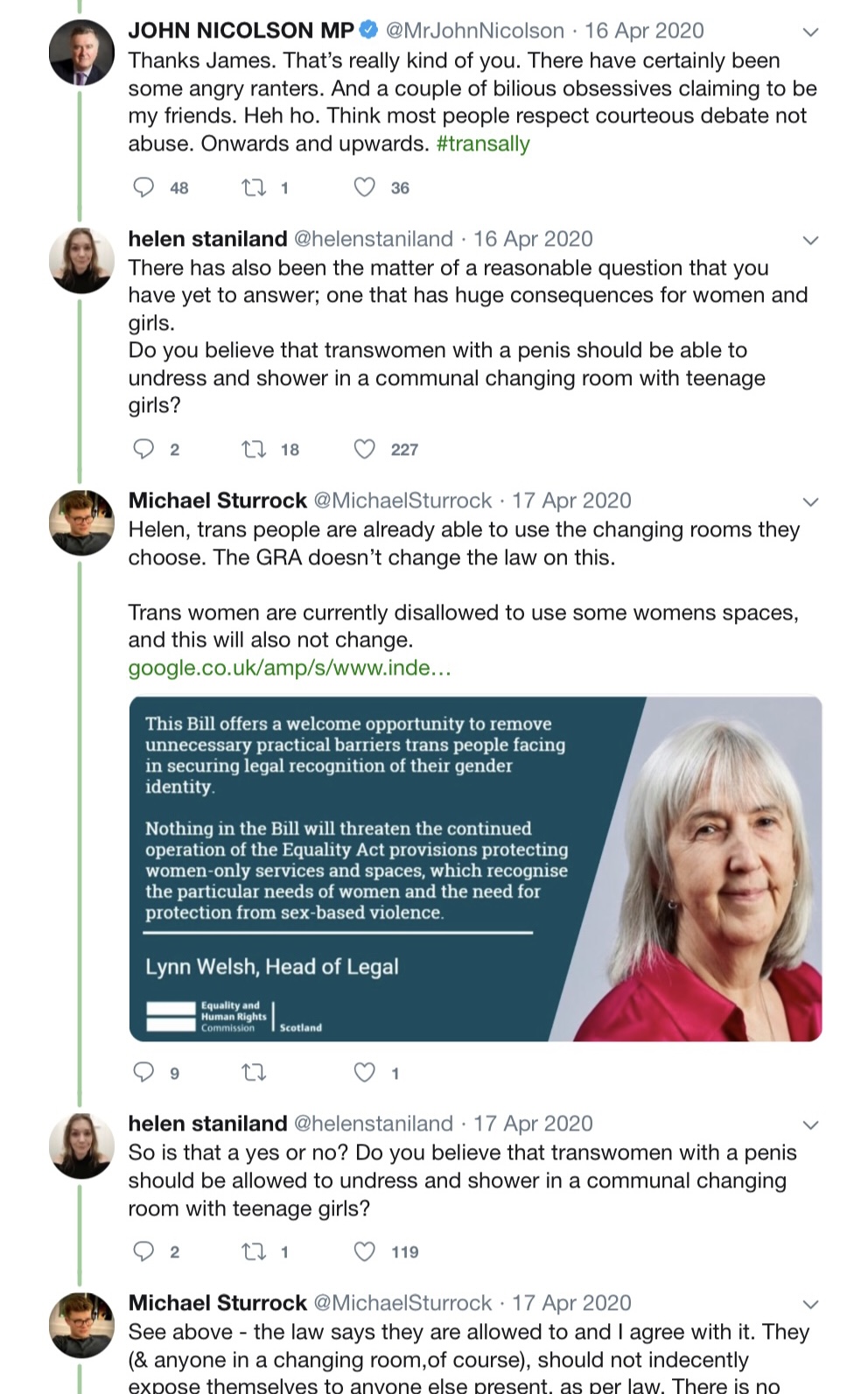Open the google.co.uk article link
The image size is (868, 1394).
pyautogui.click(x=290, y=668)
